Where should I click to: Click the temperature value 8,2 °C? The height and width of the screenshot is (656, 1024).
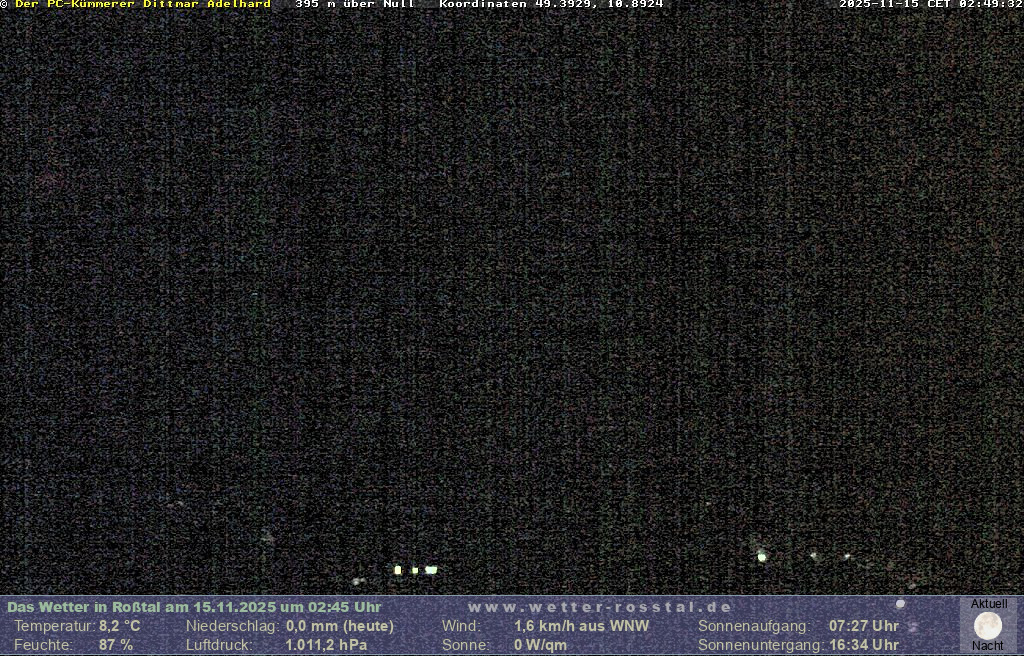119,626
